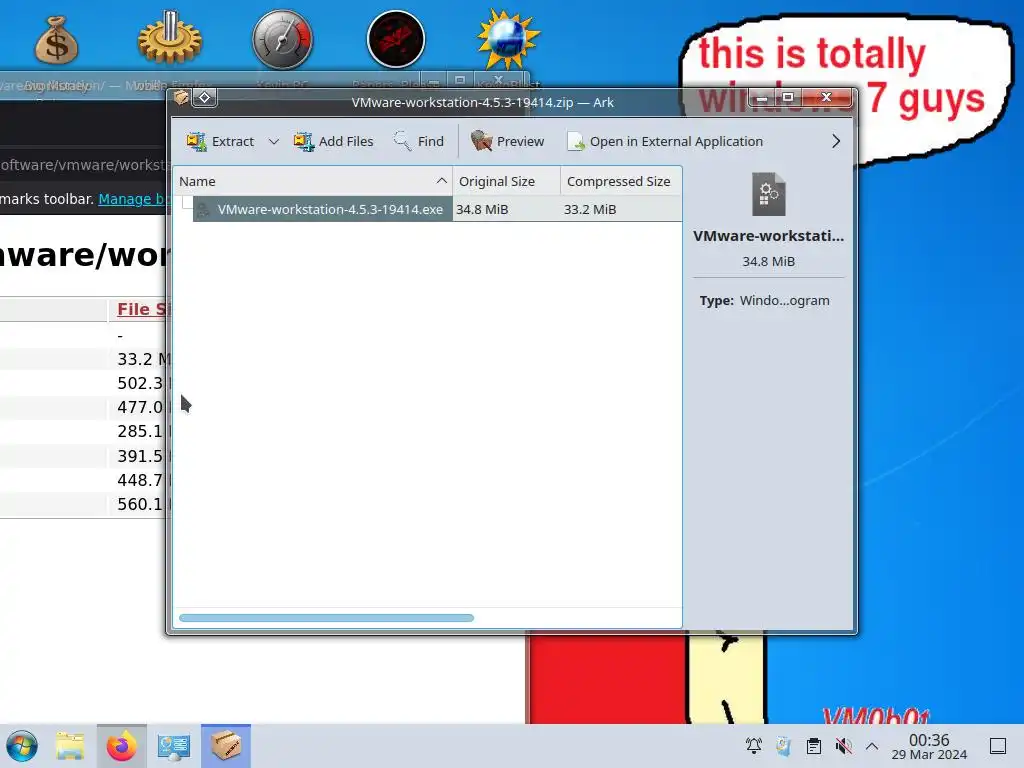1024x768 pixels.
Task: Sort by Compressed Size column
Action: (x=620, y=181)
